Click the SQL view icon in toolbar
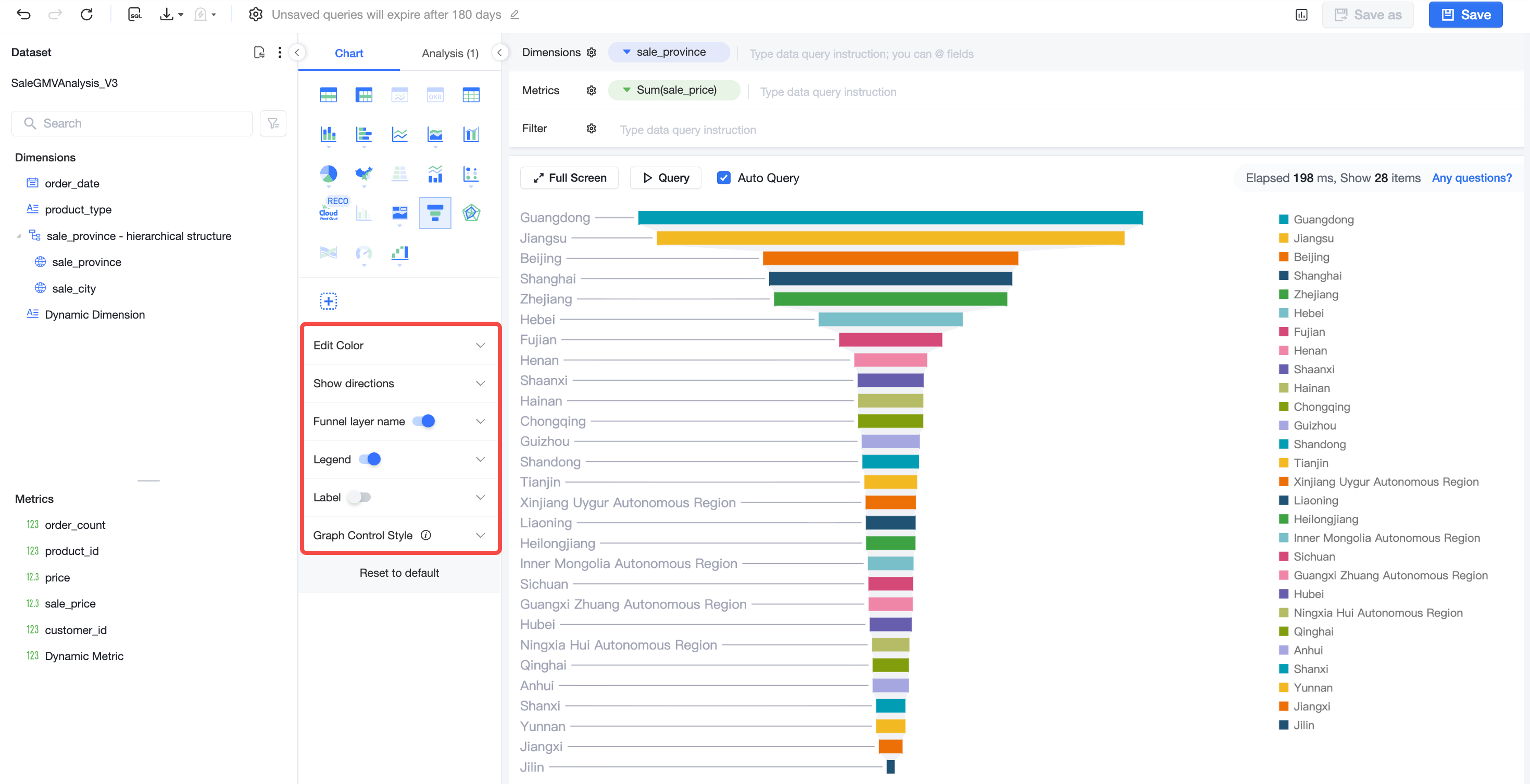The height and width of the screenshot is (784, 1530). [135, 14]
